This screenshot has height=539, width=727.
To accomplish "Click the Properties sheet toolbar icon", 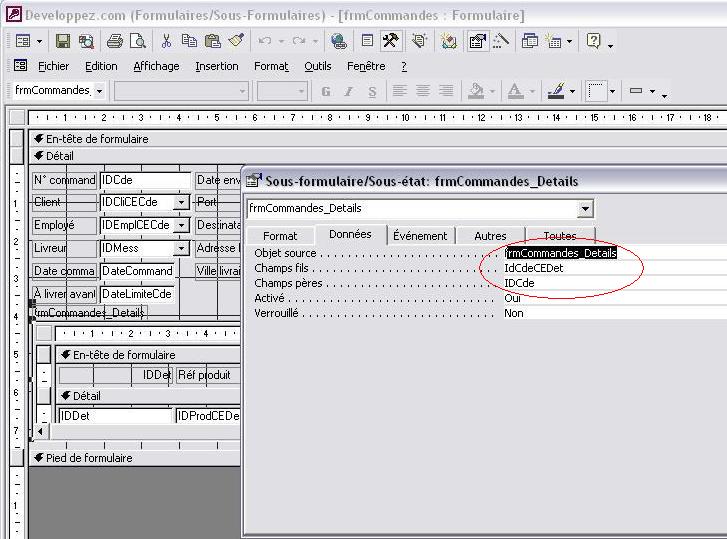I will pyautogui.click(x=477, y=41).
